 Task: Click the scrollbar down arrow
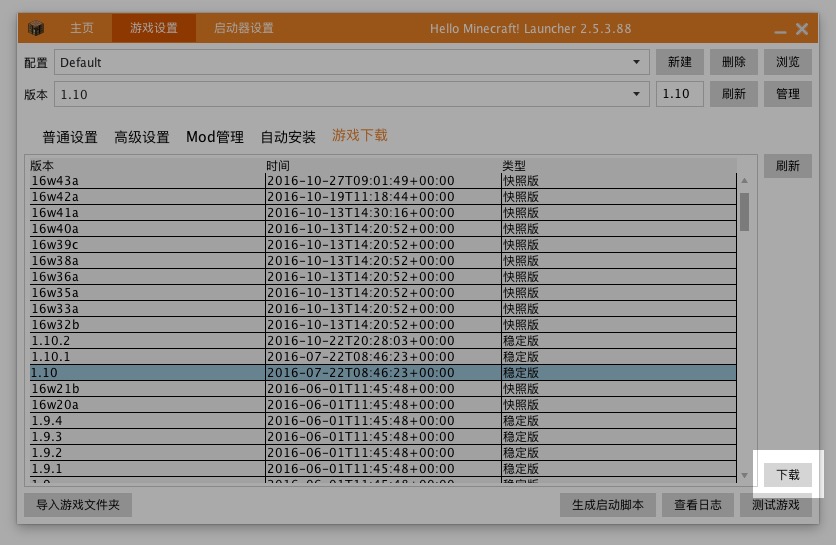point(744,475)
